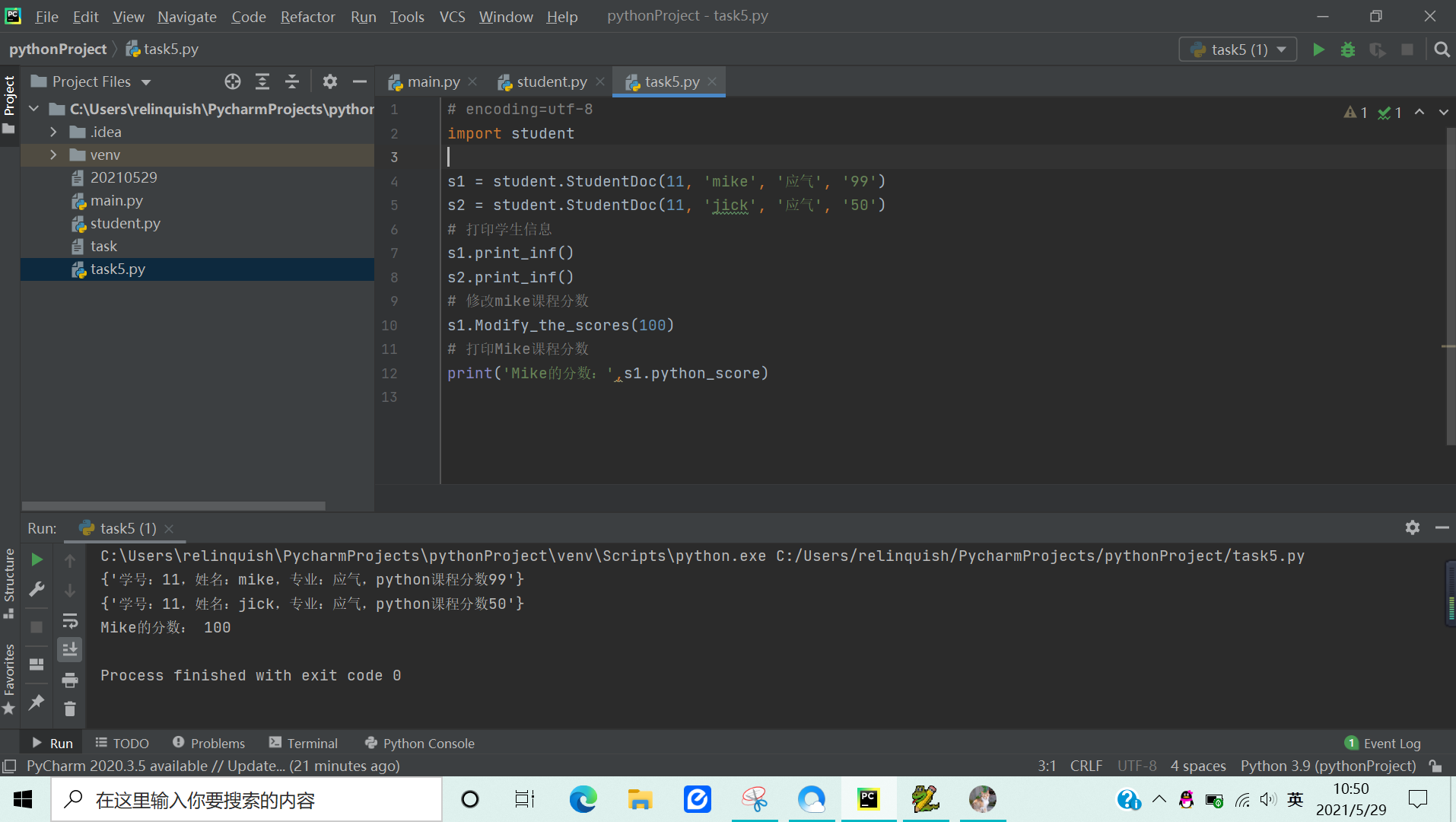Screen dimensions: 1456x822
Task: Clear all console output trash icon
Action: [x=70, y=709]
